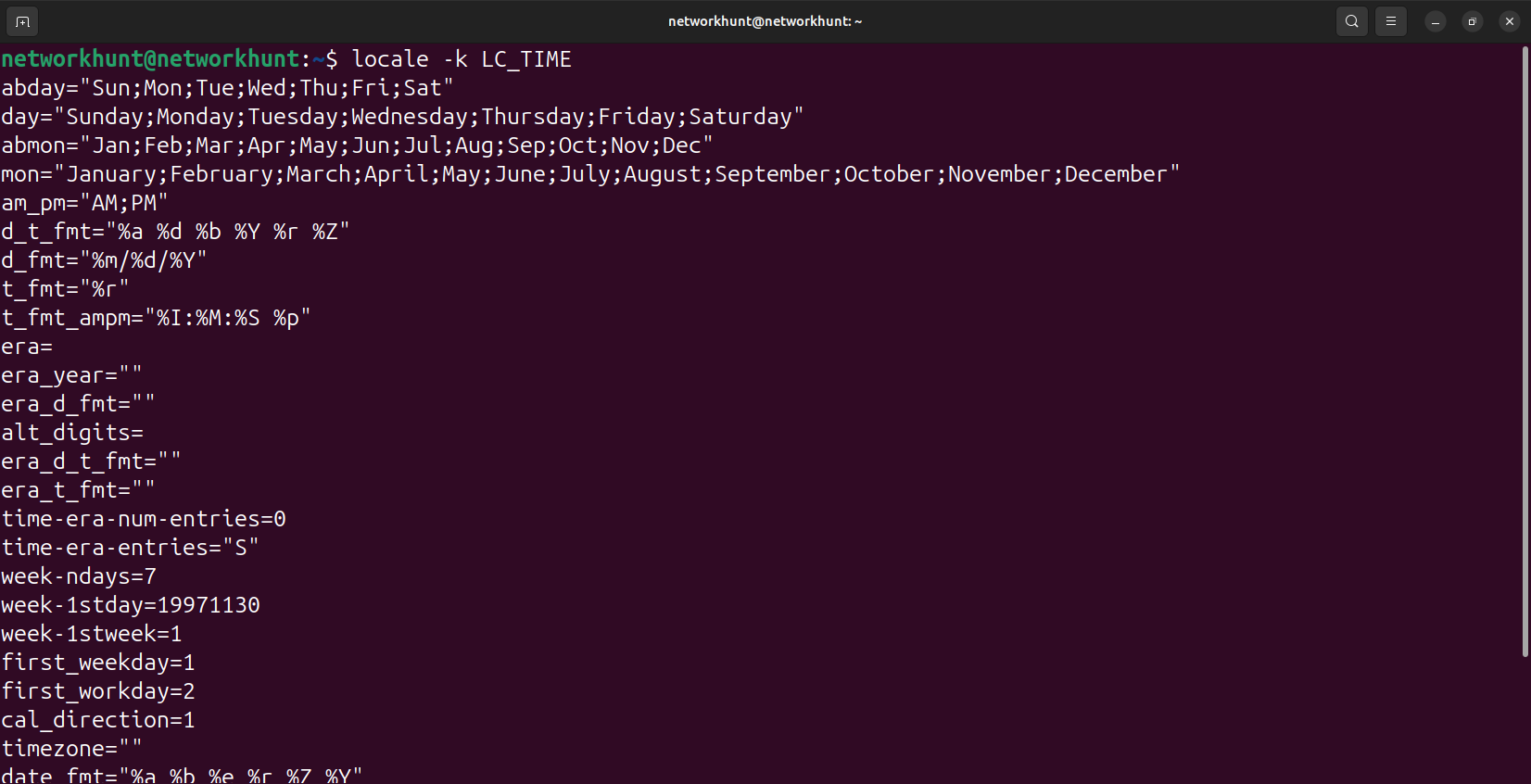Click the mon= full month names line

(590, 174)
